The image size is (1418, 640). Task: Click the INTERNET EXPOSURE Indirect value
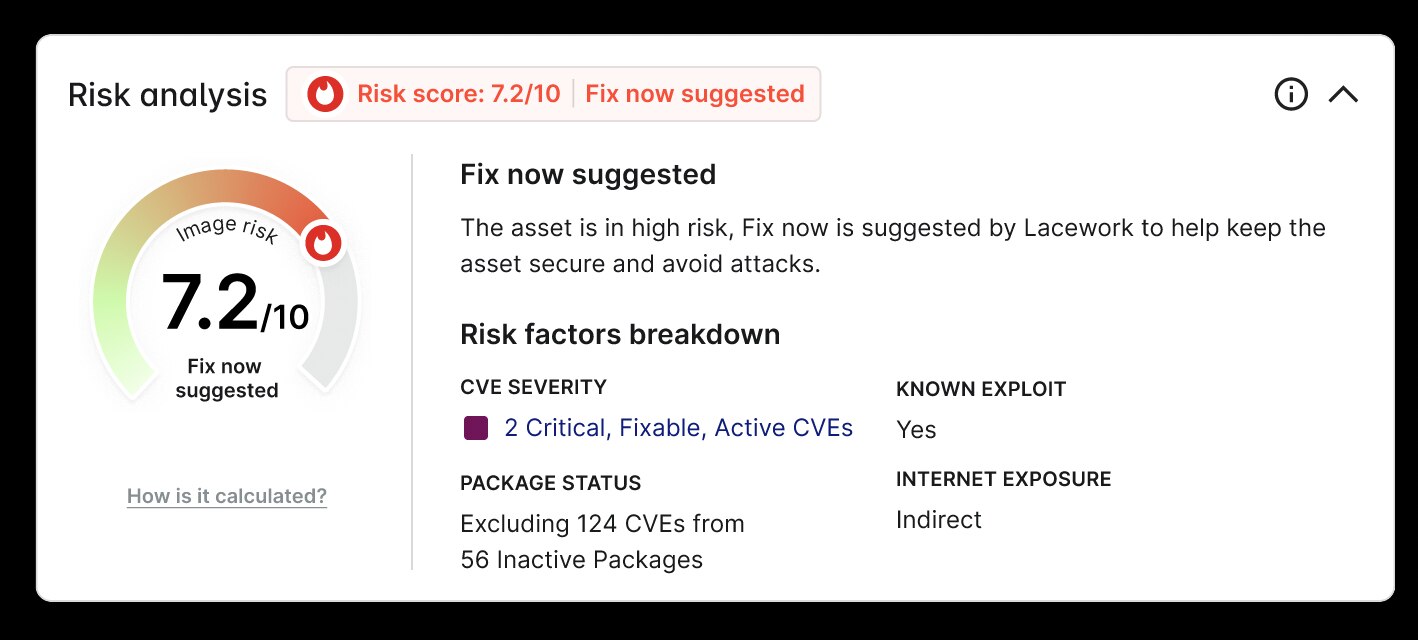pos(938,520)
